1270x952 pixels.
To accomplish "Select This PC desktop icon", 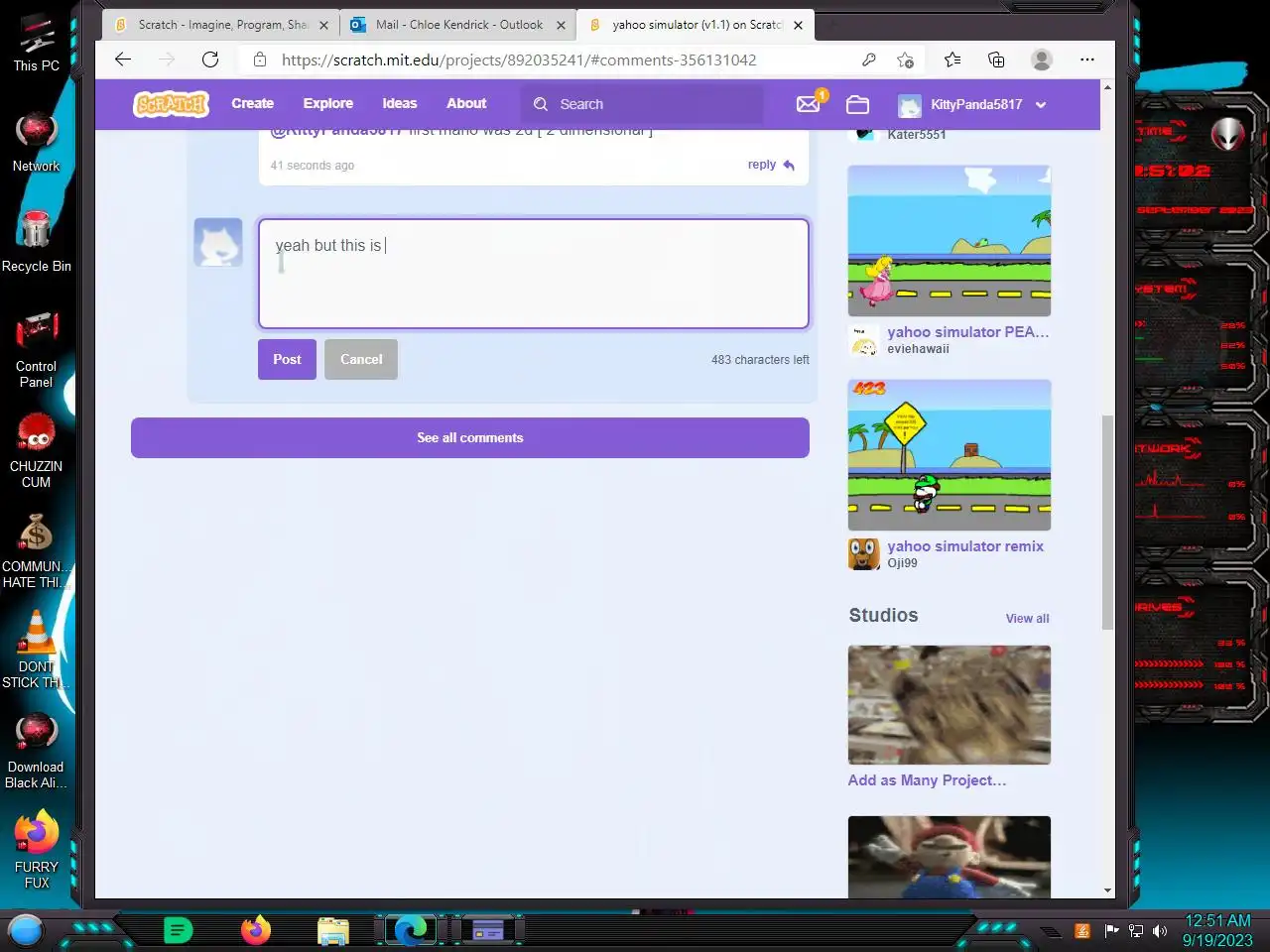I will point(37,43).
